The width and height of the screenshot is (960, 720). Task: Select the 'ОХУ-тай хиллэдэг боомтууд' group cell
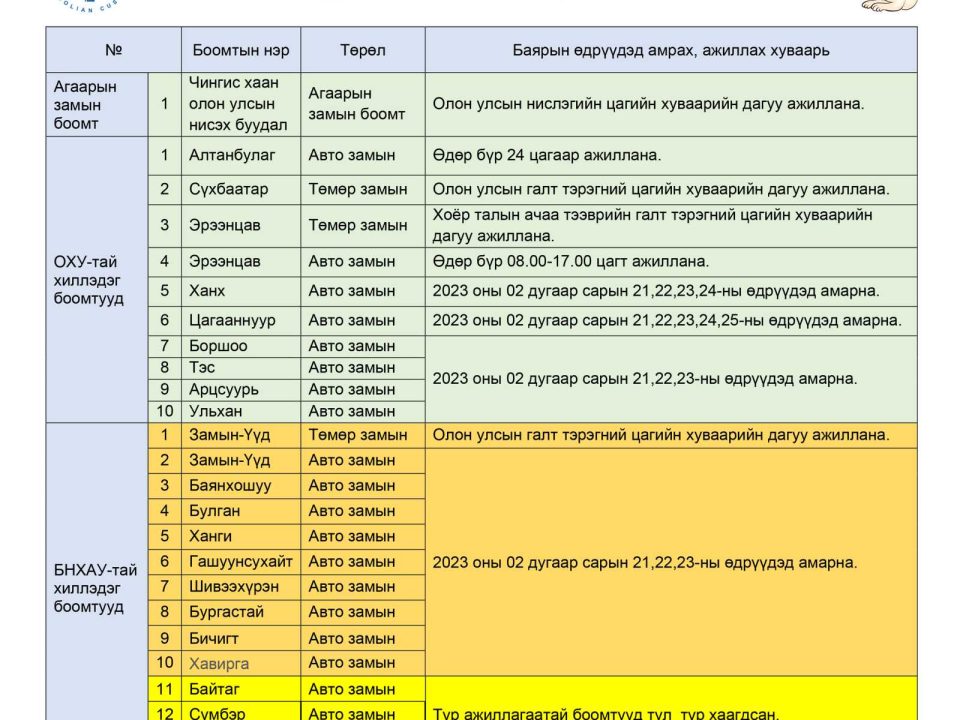[x=97, y=280]
